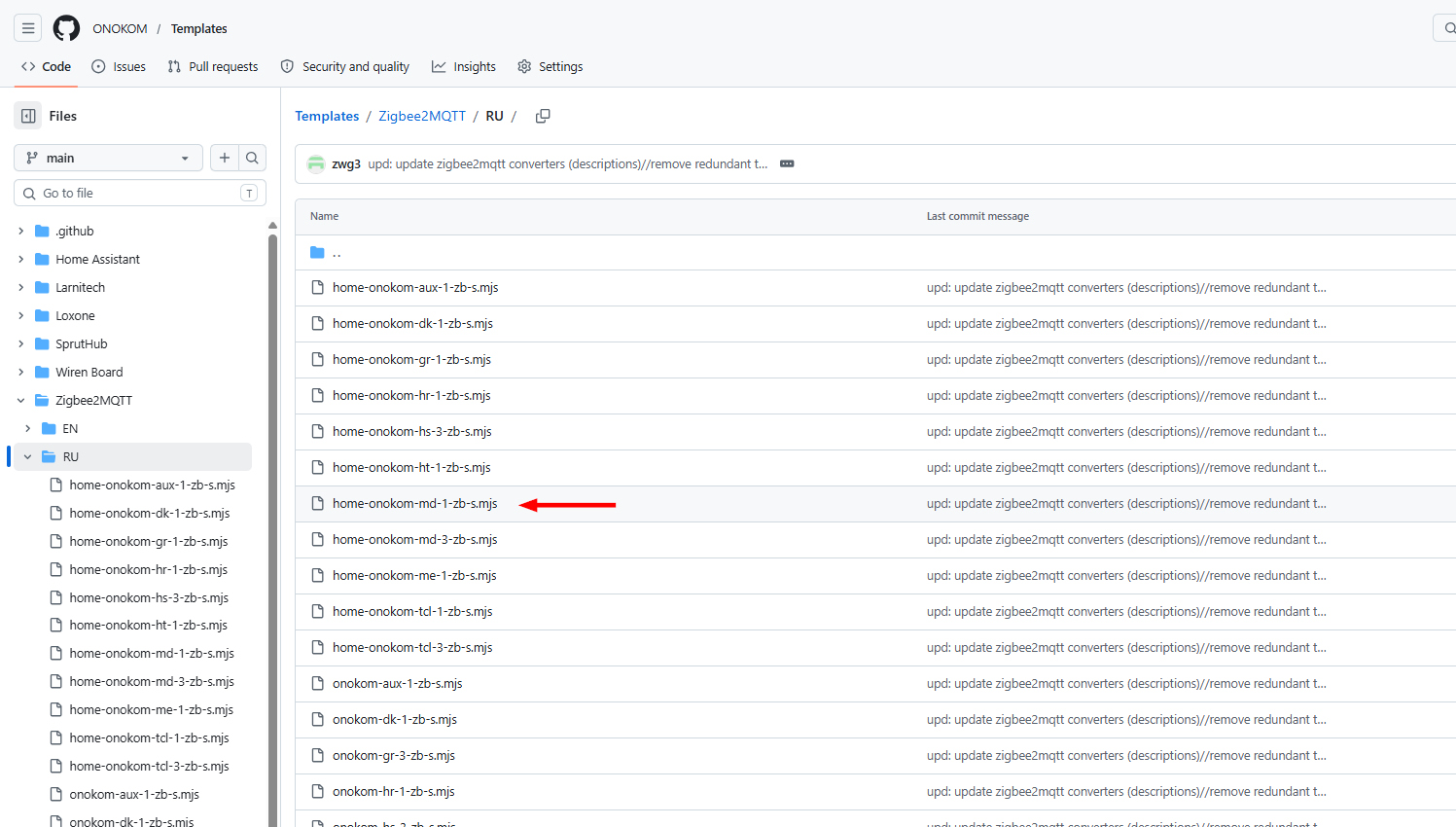The image size is (1456, 827).
Task: Expand the SprutHub folder chevron
Action: (21, 344)
